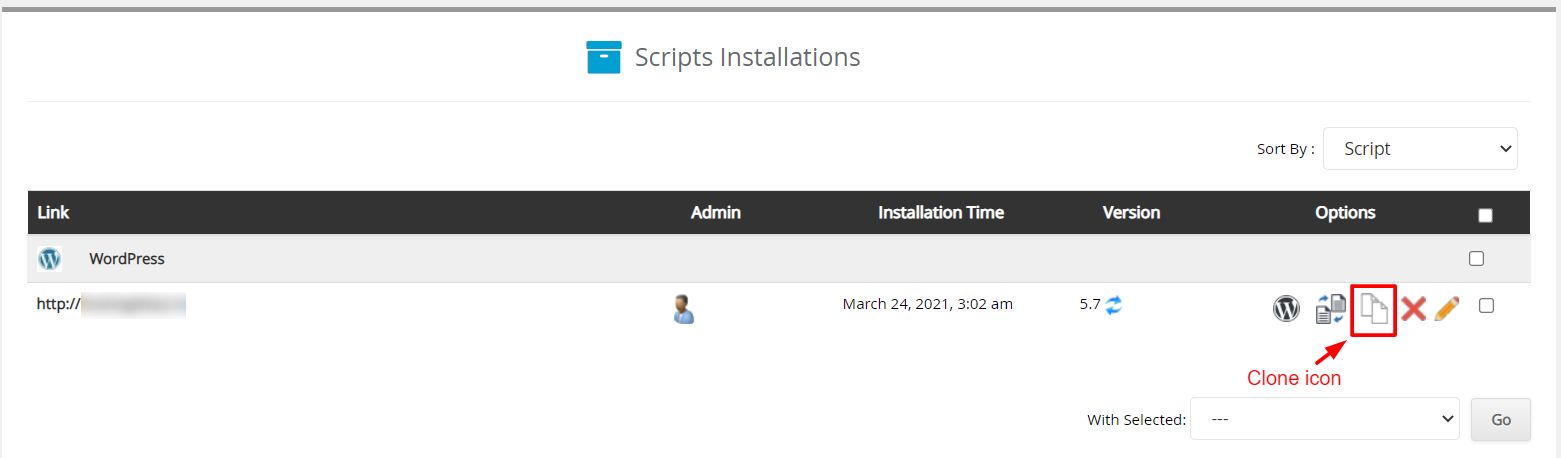
Task: Click the Installation Time column header
Action: [x=941, y=212]
